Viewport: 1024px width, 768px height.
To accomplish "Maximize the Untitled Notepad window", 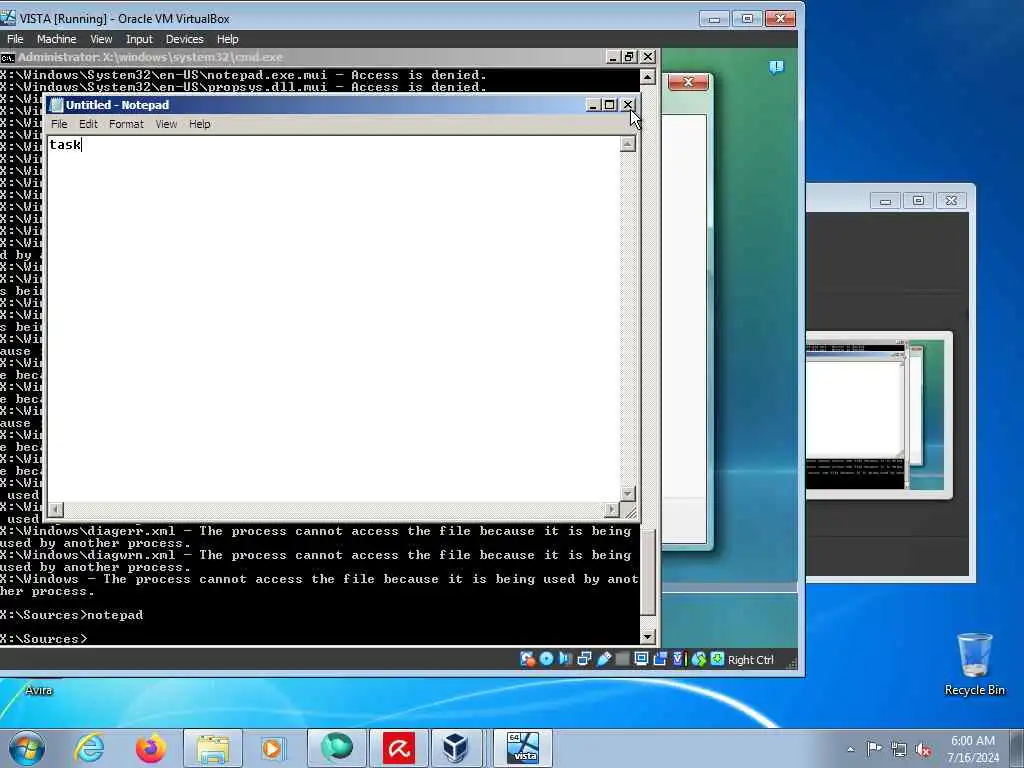I will pos(610,104).
